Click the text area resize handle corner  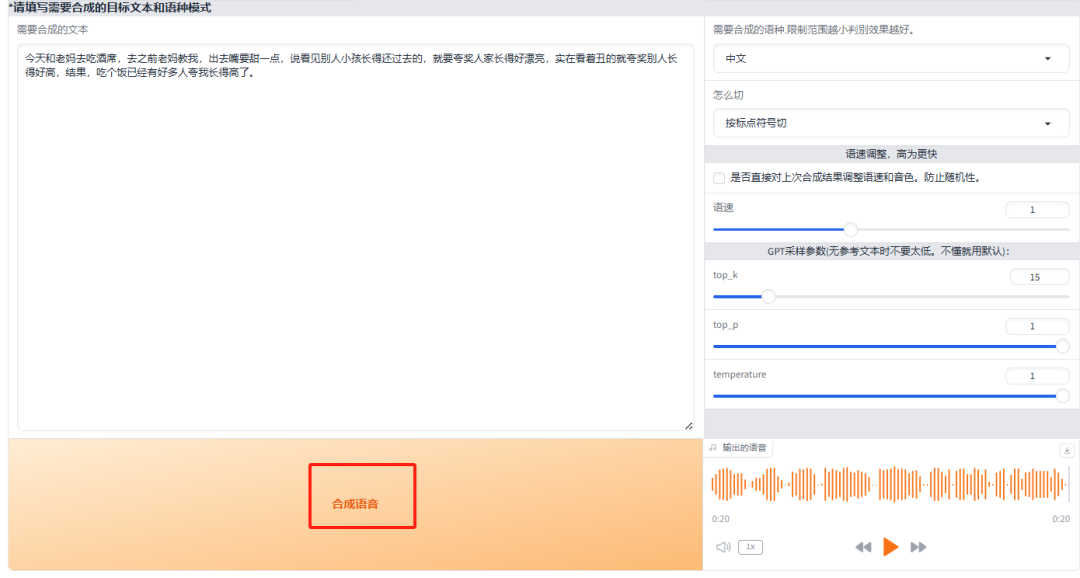coord(689,426)
